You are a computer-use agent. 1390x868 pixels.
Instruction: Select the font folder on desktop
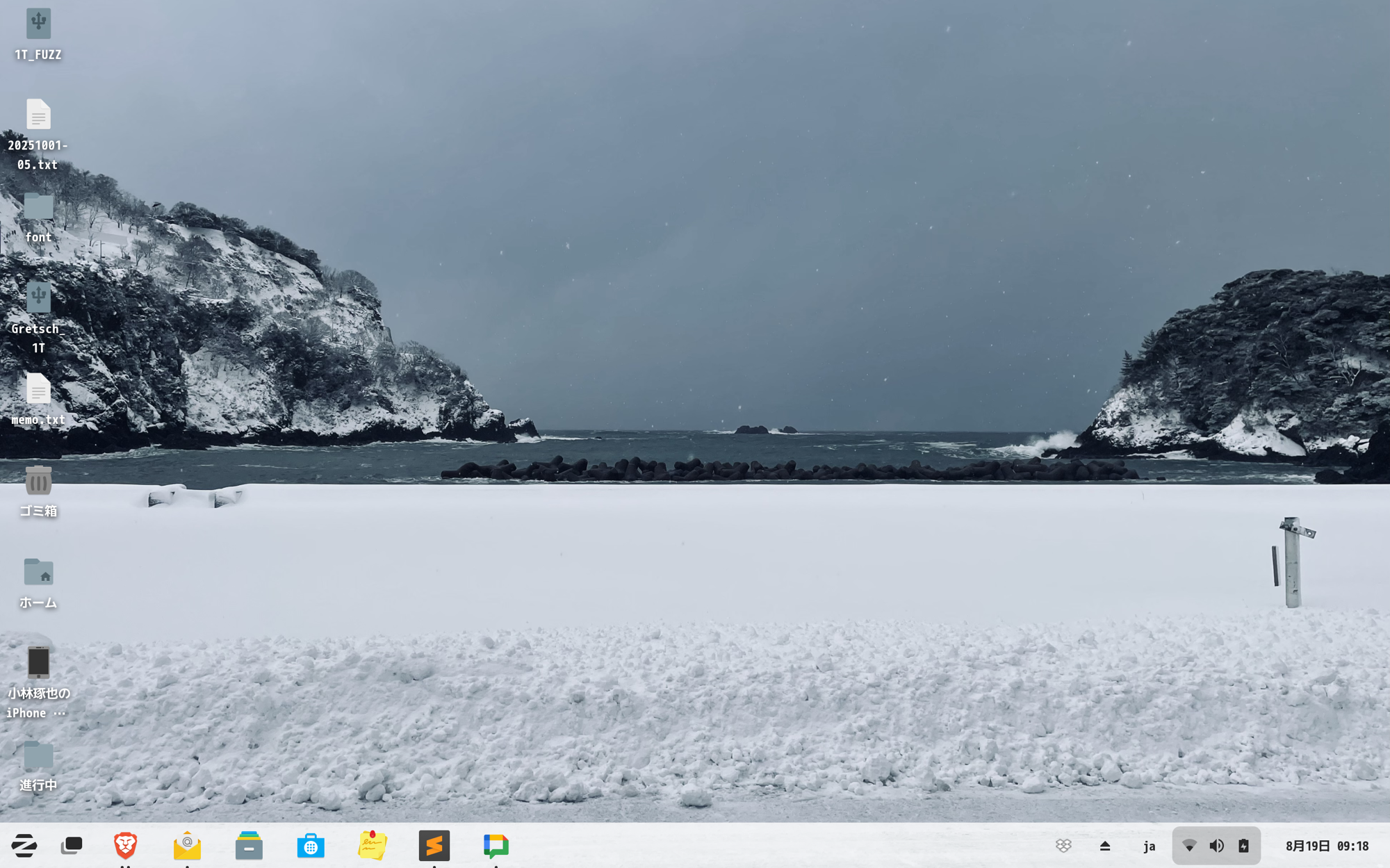pyautogui.click(x=38, y=206)
